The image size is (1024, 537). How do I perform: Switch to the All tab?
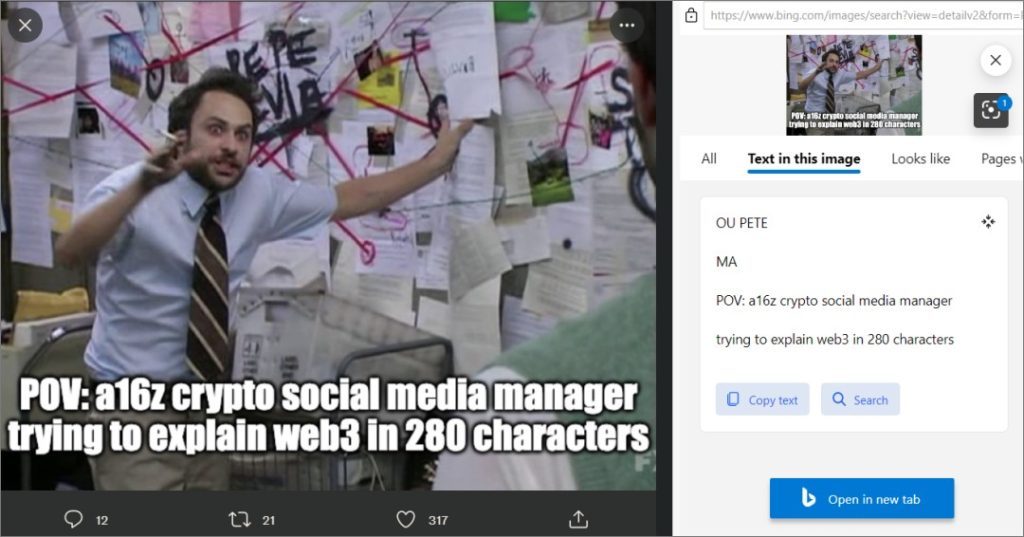(x=709, y=159)
